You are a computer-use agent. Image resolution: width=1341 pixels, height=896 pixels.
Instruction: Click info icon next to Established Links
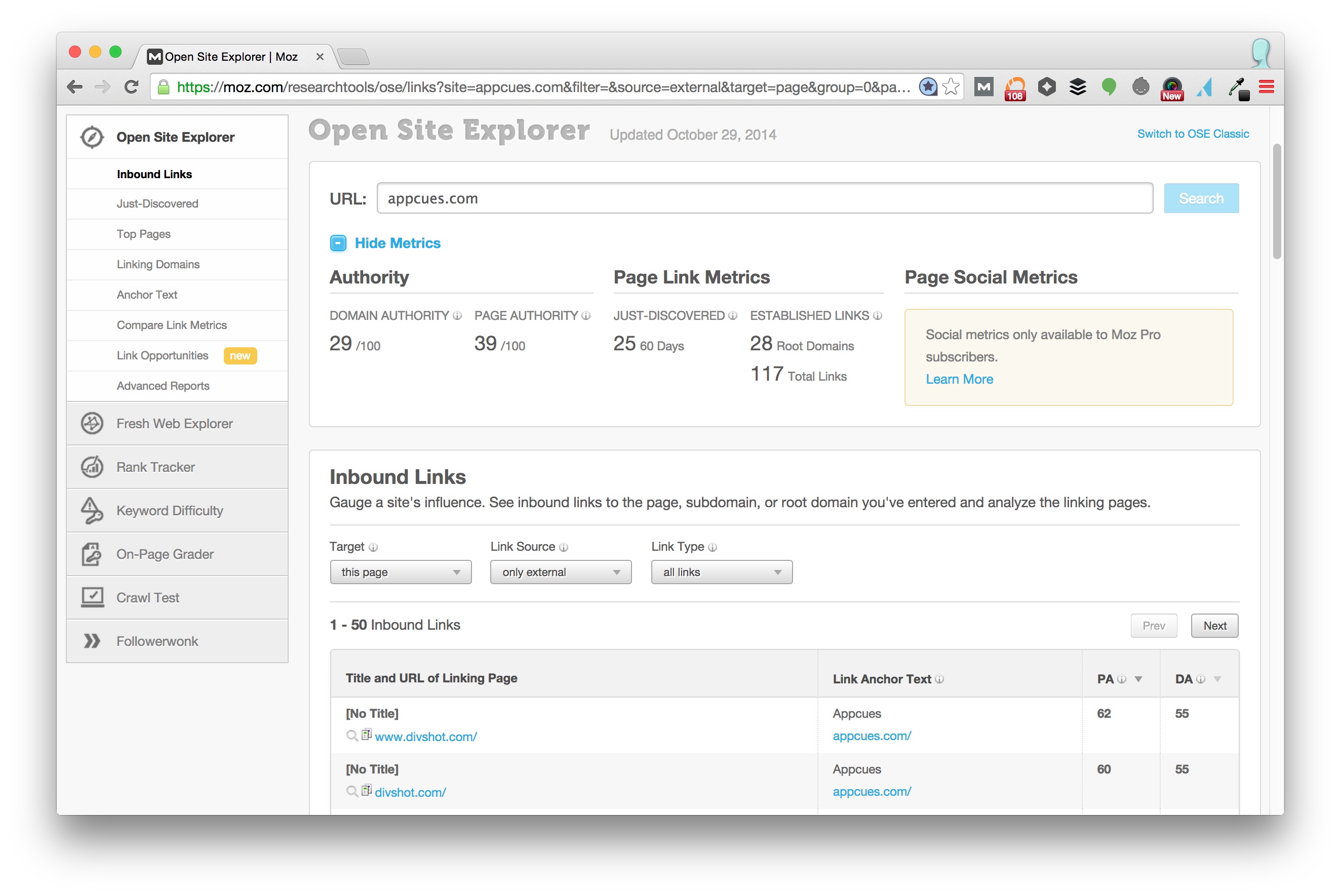[x=878, y=315]
